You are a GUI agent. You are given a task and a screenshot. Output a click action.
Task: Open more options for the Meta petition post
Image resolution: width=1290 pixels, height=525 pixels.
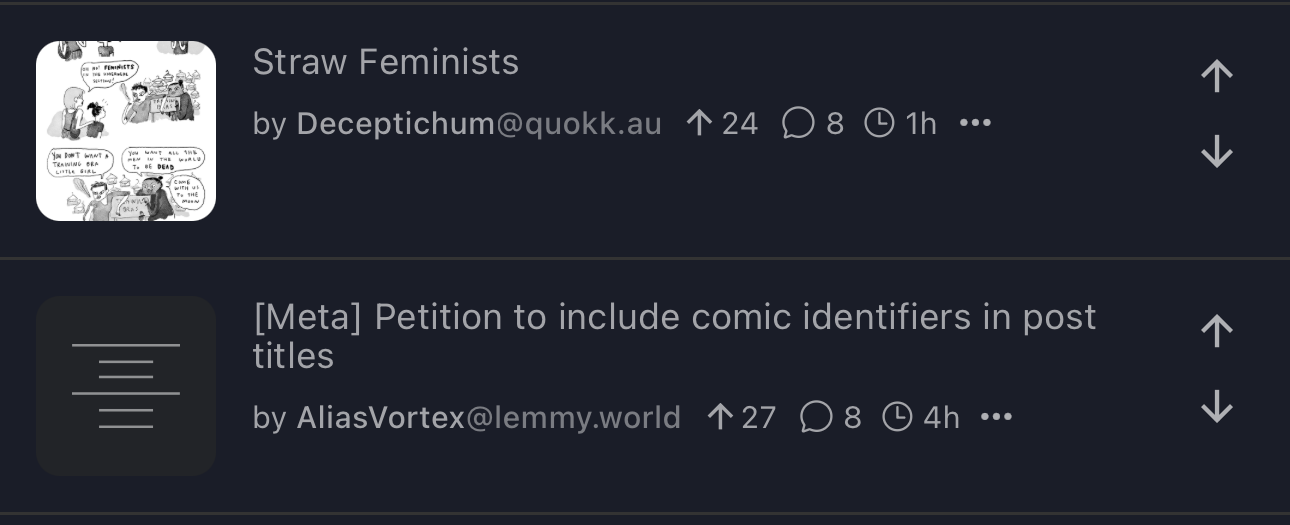click(x=997, y=417)
